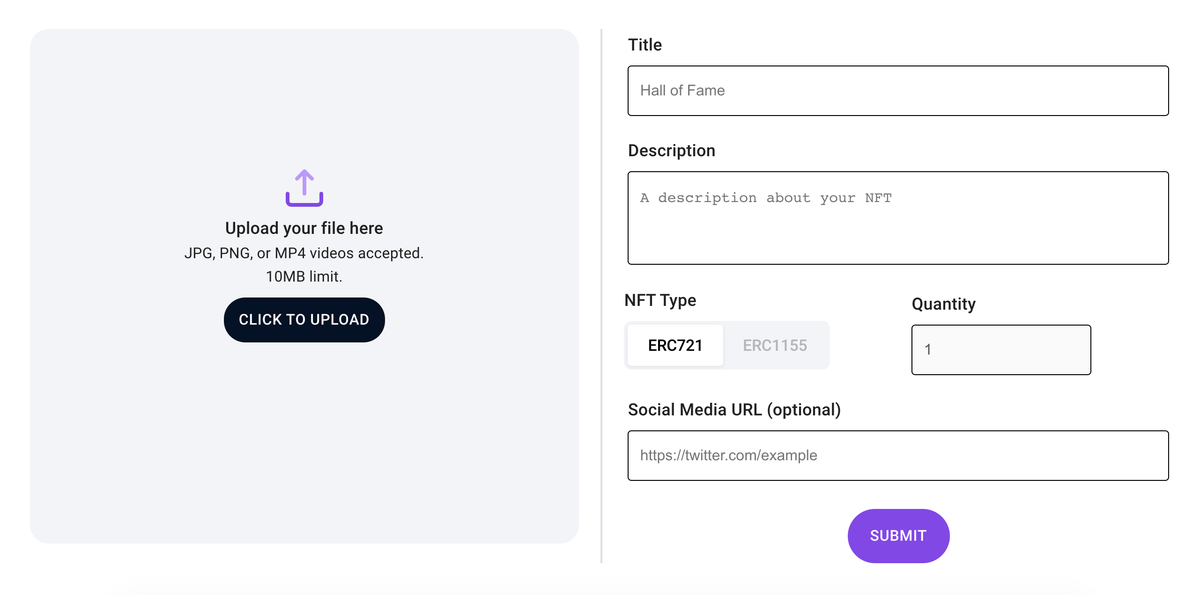Submit the NFT form
Viewport: 1200px width, 595px height.
(x=898, y=536)
